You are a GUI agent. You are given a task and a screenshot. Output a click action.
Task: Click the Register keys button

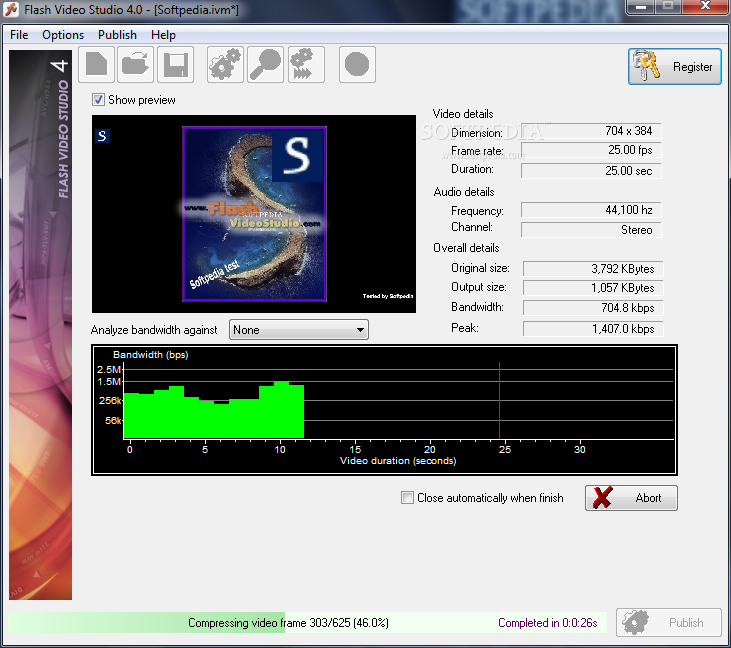(x=675, y=67)
